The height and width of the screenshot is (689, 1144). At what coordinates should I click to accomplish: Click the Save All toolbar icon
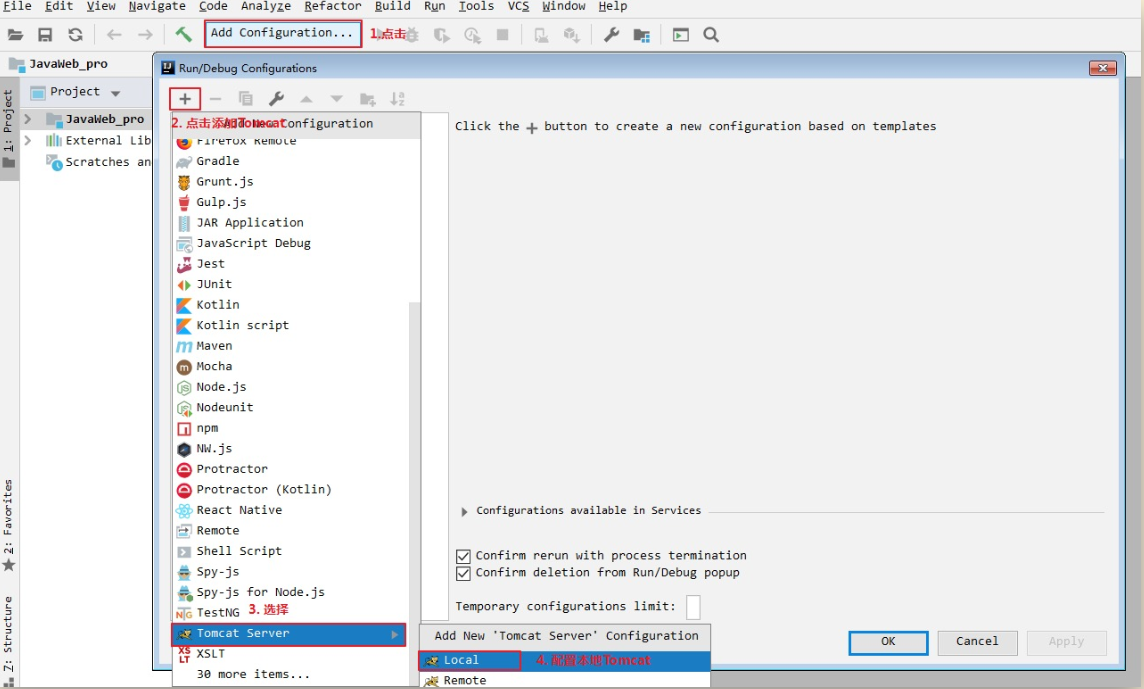point(45,34)
